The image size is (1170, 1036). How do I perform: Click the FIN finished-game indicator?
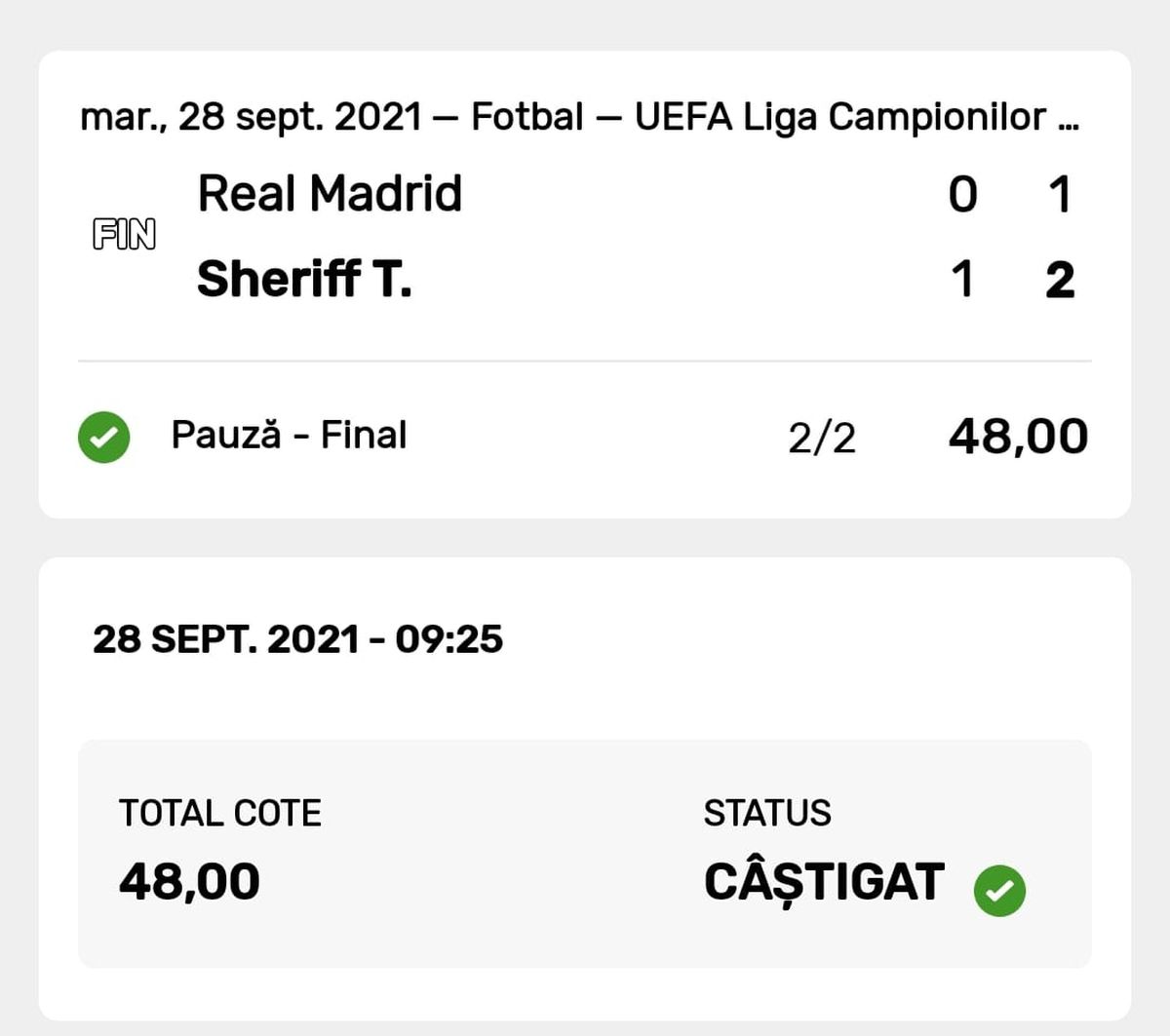[x=124, y=234]
